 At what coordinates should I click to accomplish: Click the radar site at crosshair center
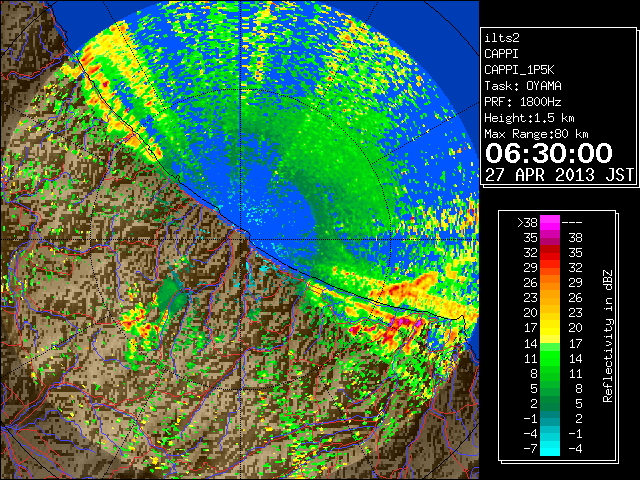241,239
